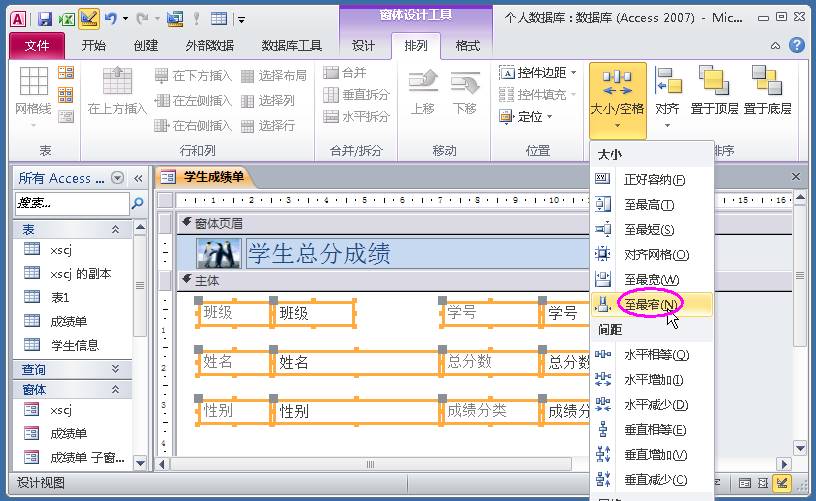The image size is (816, 501).
Task: Switch to the 创建 ribbon tab
Action: [146, 46]
